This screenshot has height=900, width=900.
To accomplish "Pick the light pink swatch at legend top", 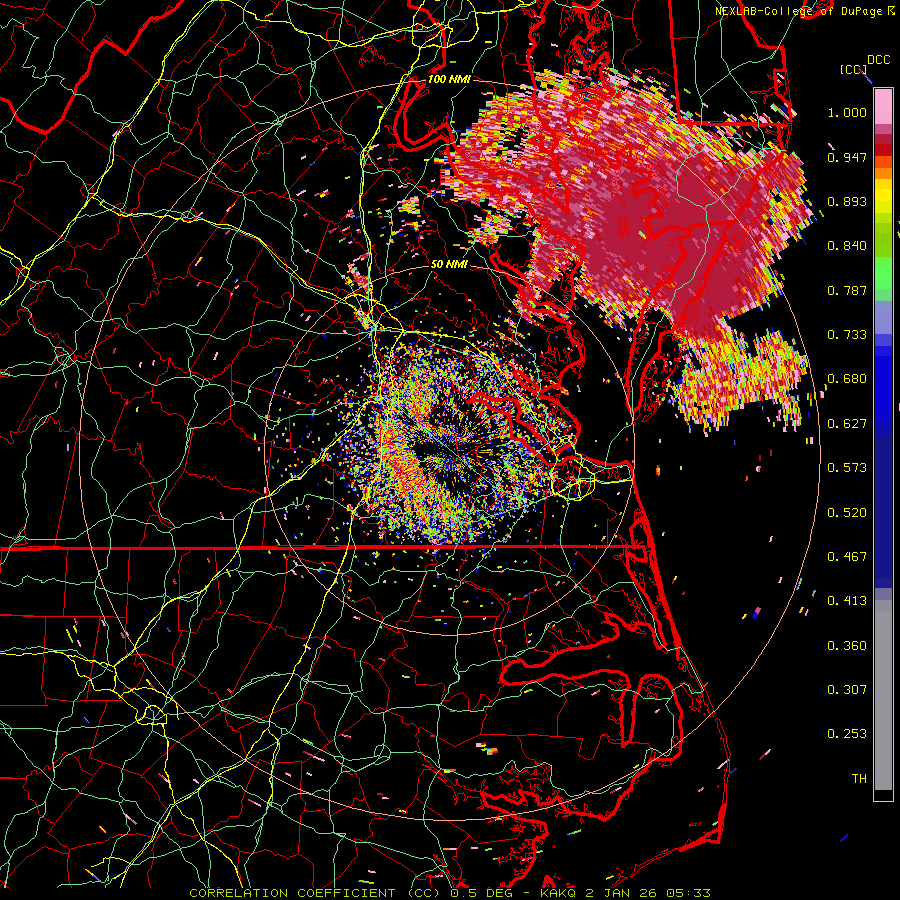I will pos(883,107).
